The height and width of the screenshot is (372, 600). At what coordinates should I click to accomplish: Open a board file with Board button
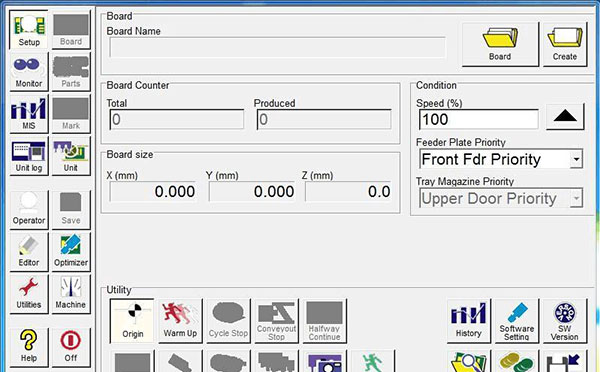click(x=500, y=44)
